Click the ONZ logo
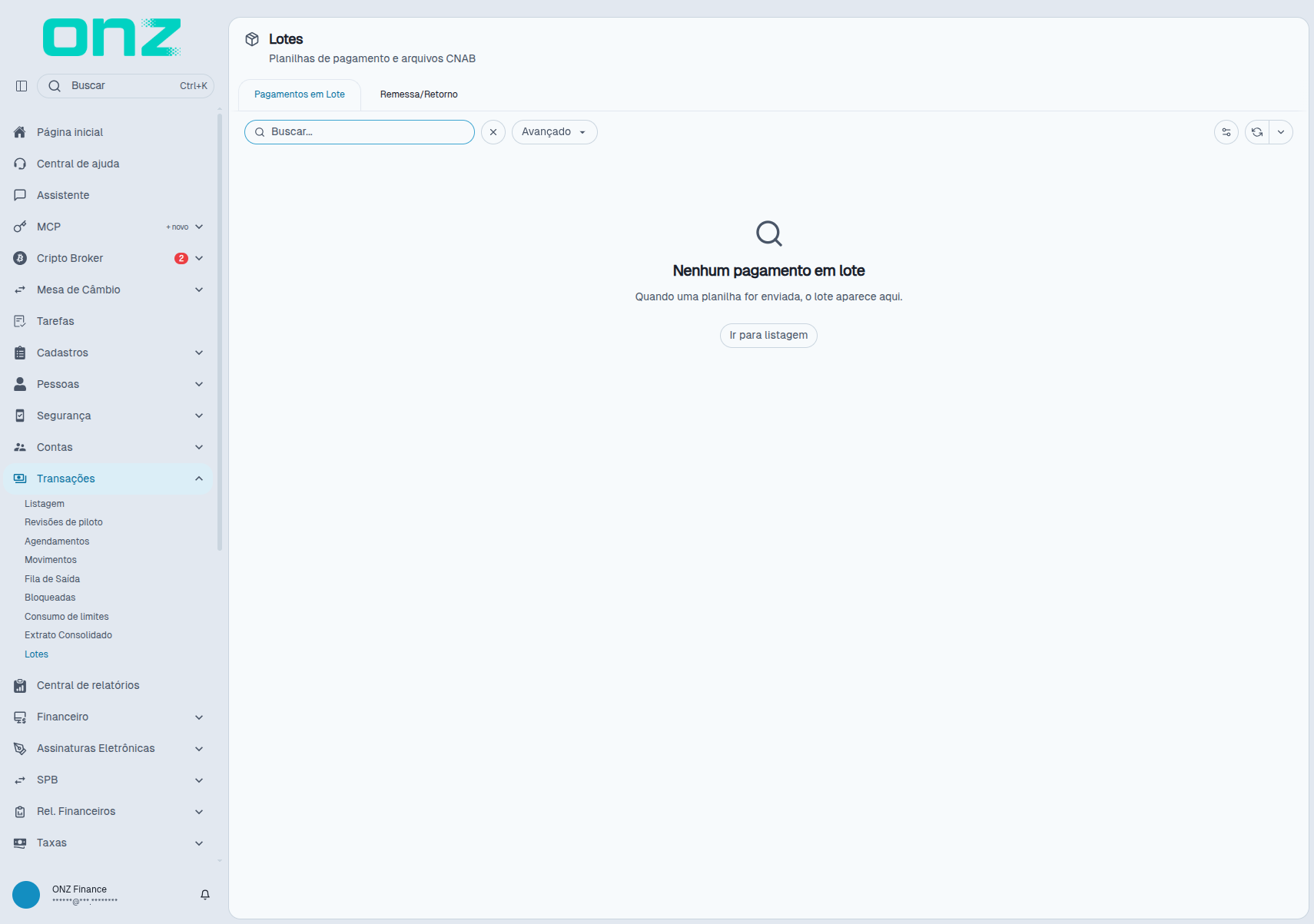Image resolution: width=1314 pixels, height=924 pixels. click(112, 38)
